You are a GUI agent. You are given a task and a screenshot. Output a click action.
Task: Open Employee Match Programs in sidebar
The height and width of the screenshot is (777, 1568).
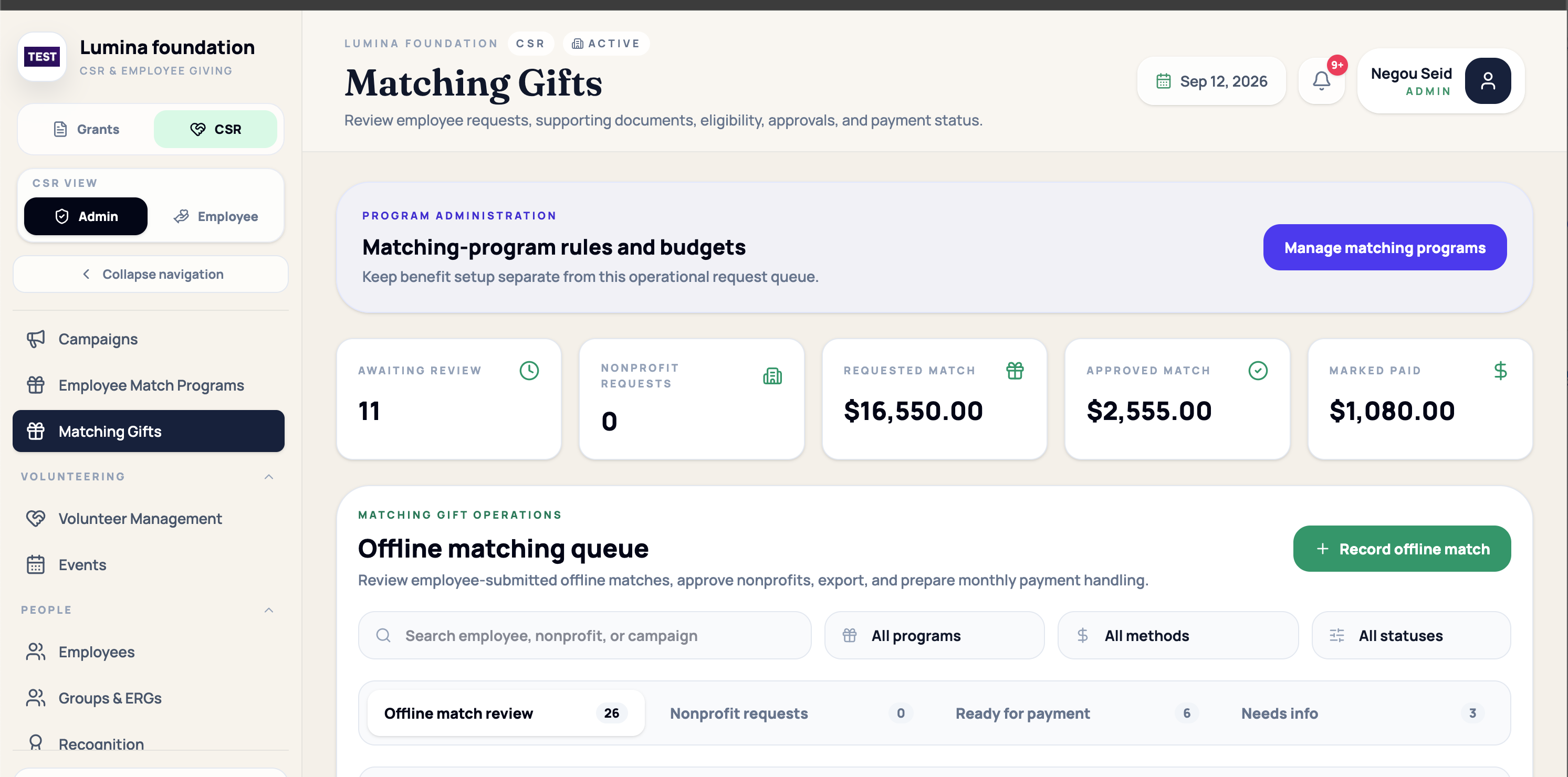149,385
